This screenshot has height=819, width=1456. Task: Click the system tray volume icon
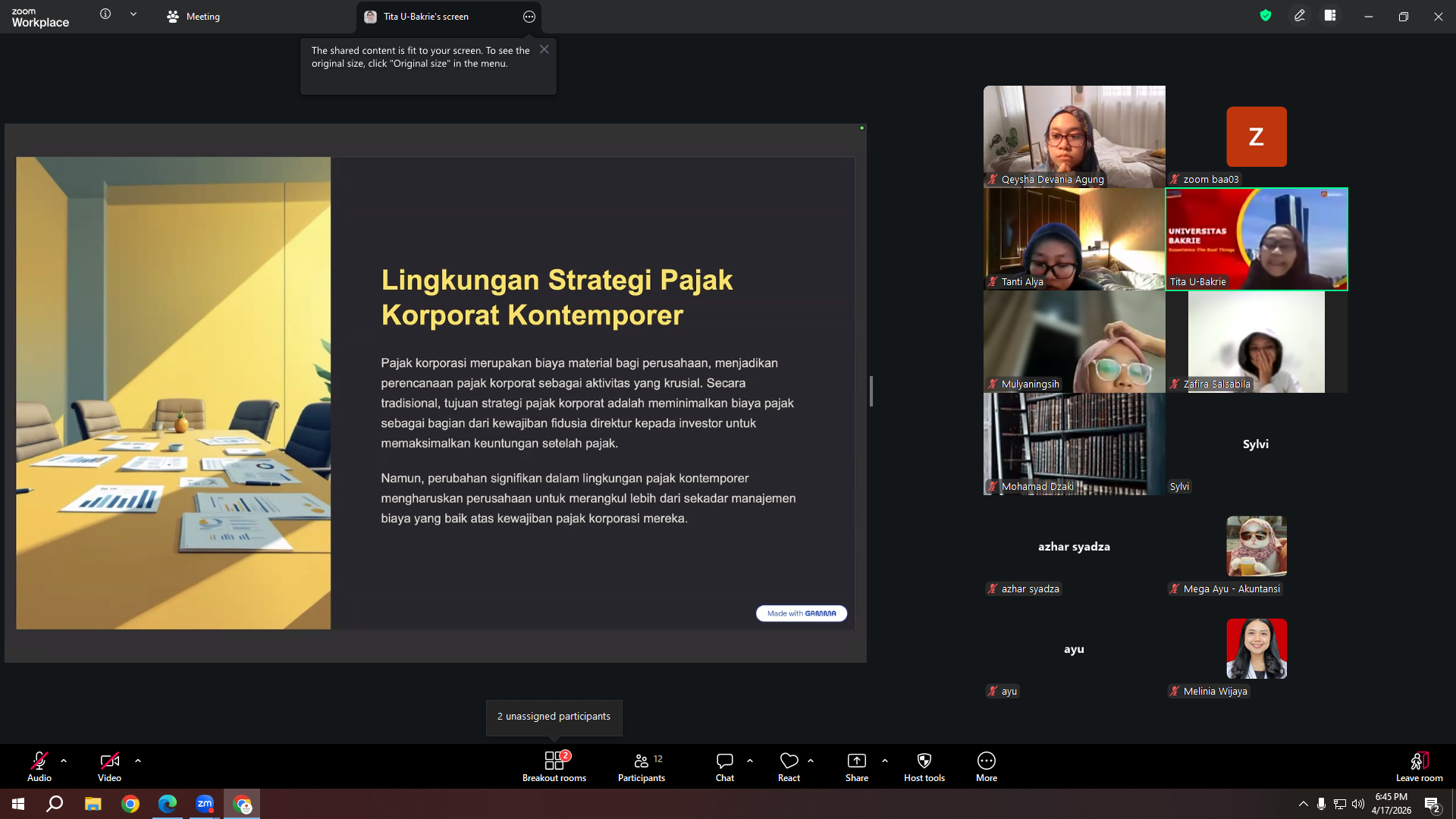tap(1358, 804)
